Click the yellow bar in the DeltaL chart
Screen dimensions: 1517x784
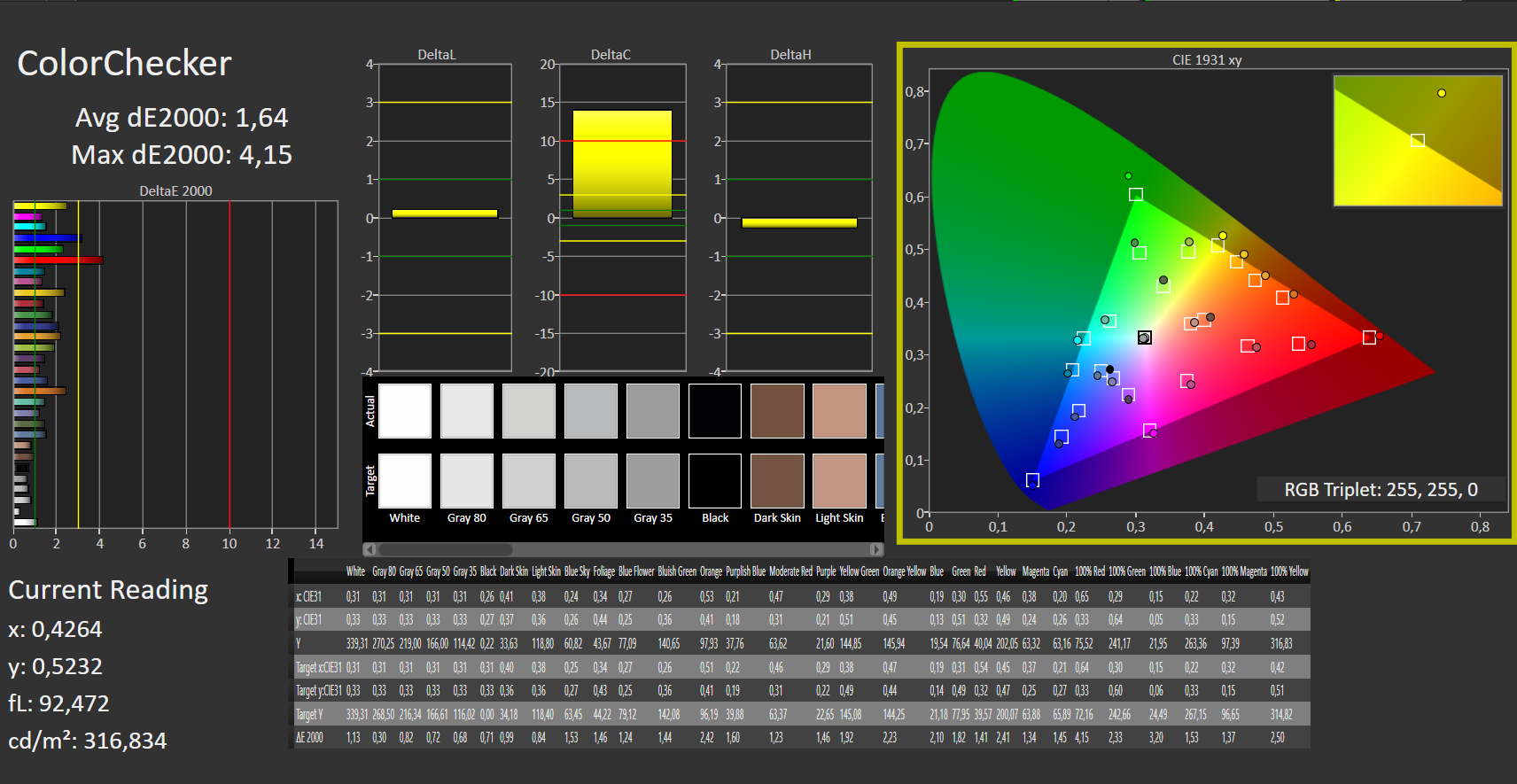[445, 213]
